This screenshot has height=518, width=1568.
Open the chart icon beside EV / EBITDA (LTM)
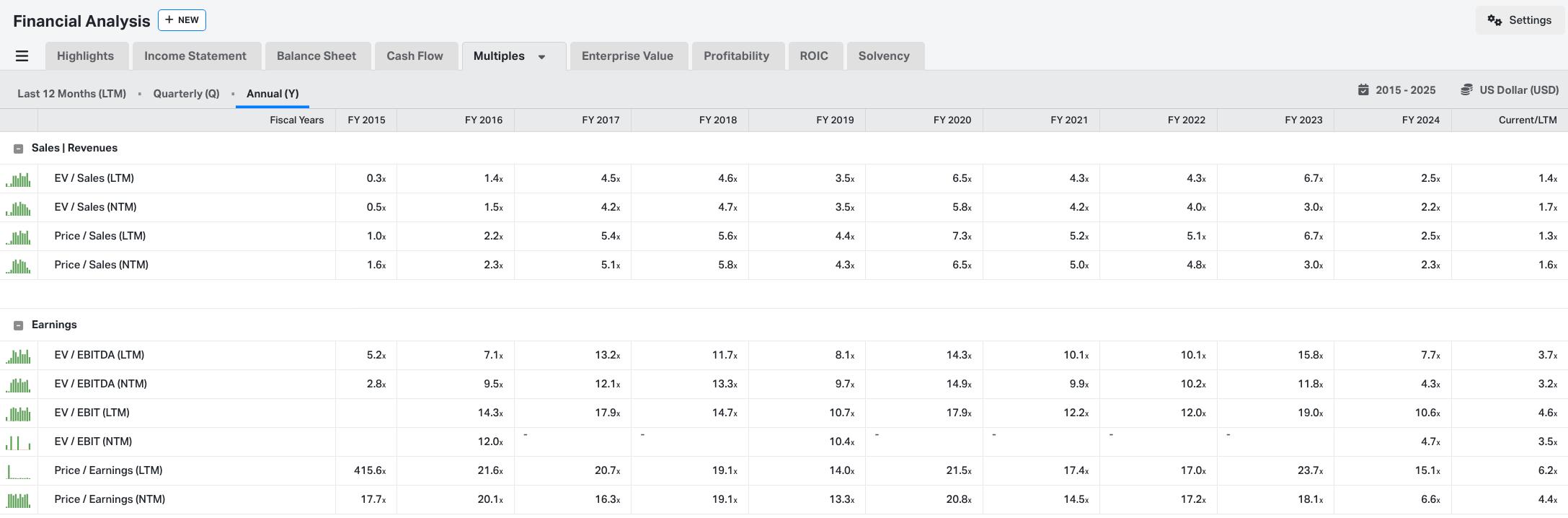[x=19, y=356]
